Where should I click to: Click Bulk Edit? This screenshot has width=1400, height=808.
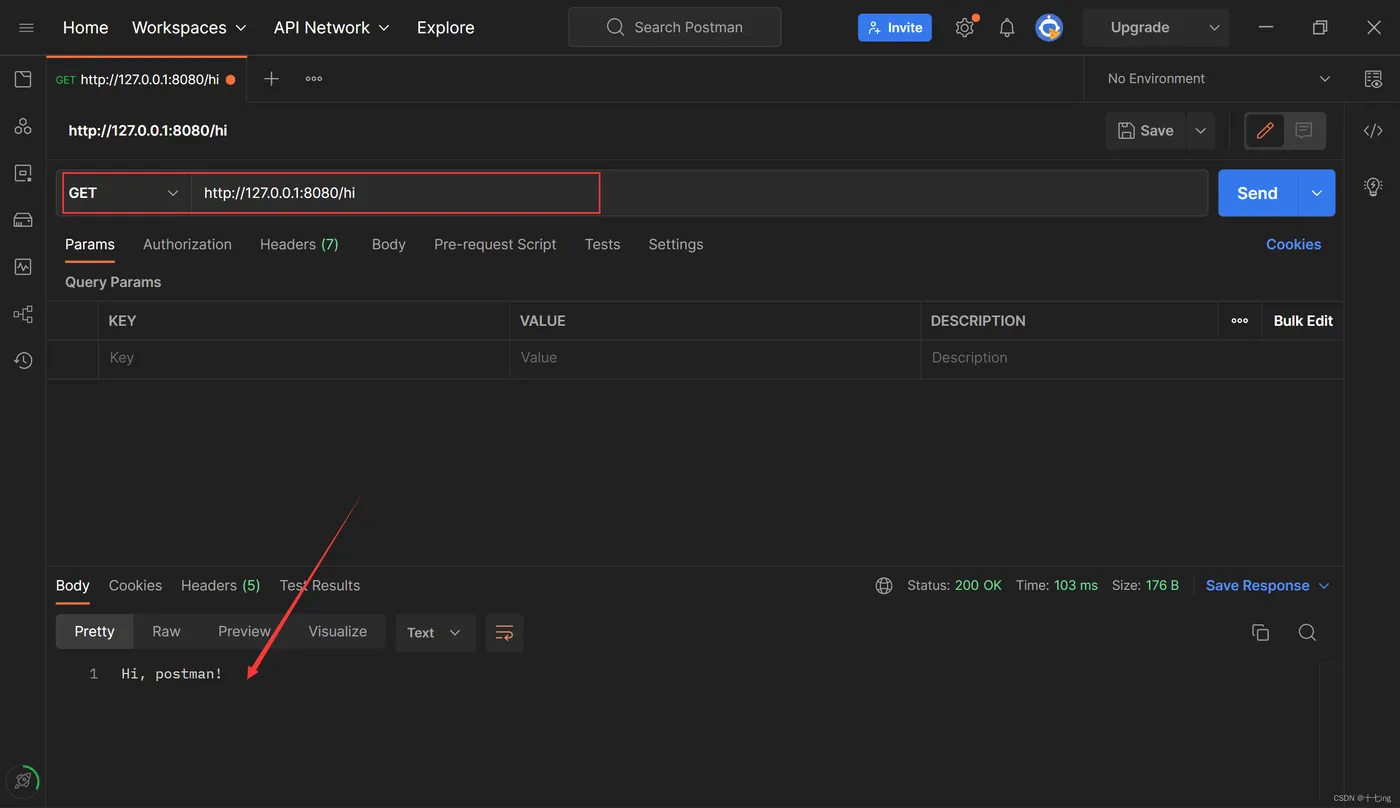coord(1303,321)
